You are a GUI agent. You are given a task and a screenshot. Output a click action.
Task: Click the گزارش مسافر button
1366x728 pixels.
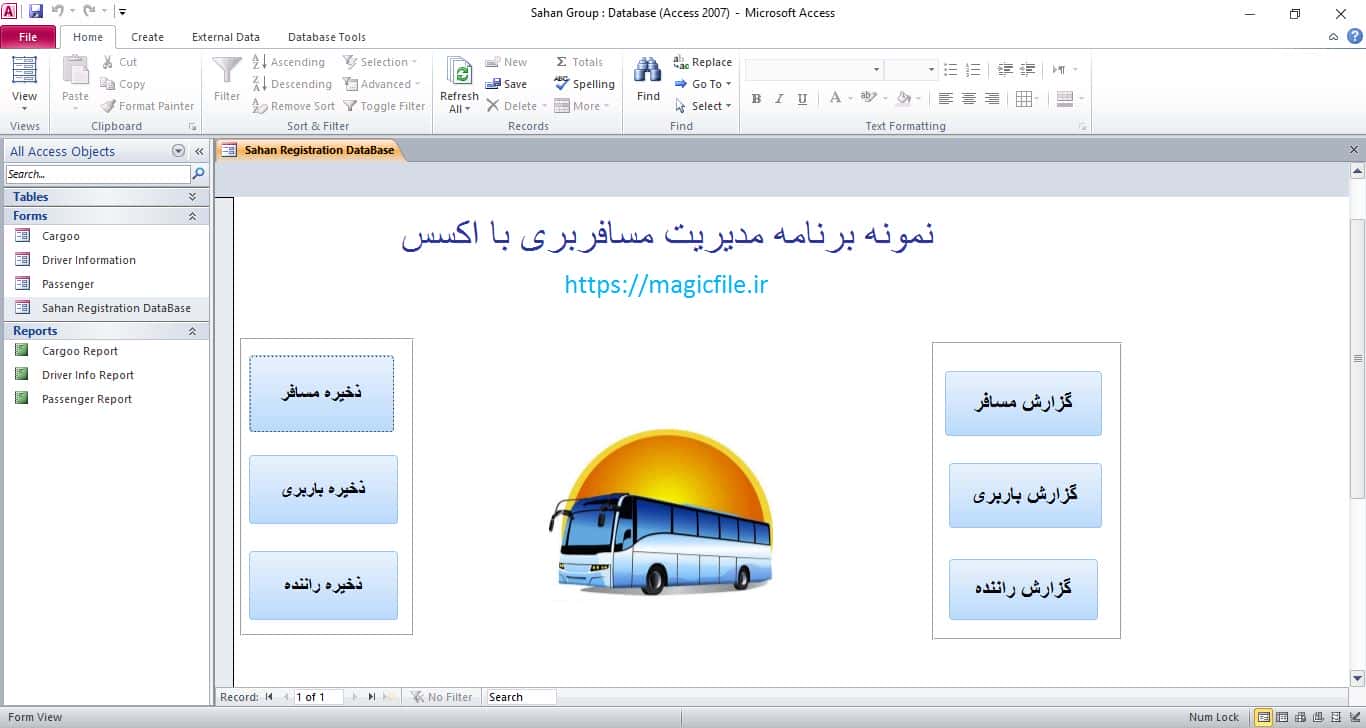coord(1023,403)
